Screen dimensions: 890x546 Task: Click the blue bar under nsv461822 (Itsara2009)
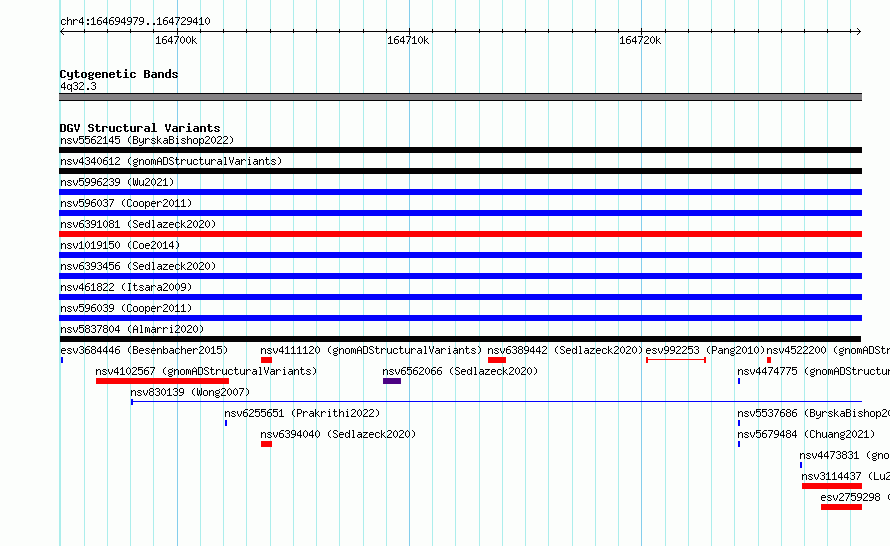460,297
